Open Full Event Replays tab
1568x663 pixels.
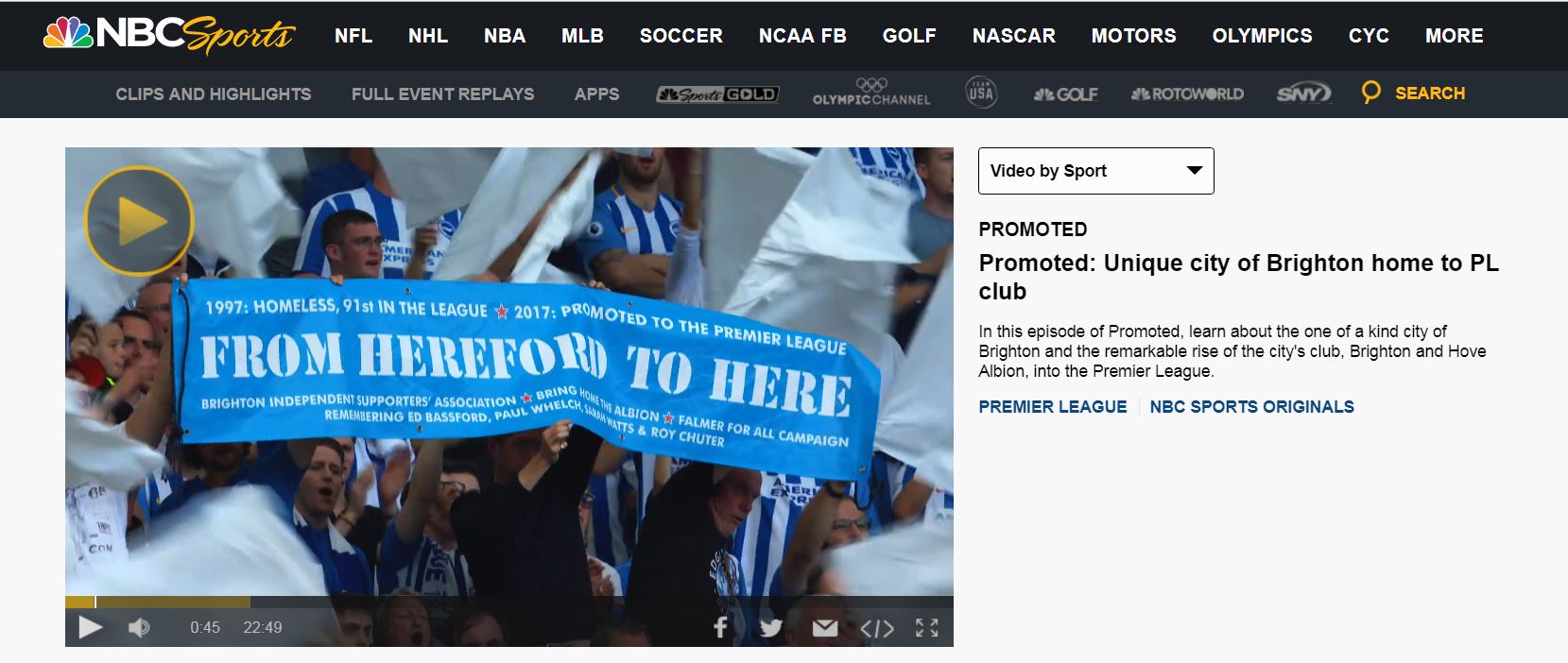442,94
